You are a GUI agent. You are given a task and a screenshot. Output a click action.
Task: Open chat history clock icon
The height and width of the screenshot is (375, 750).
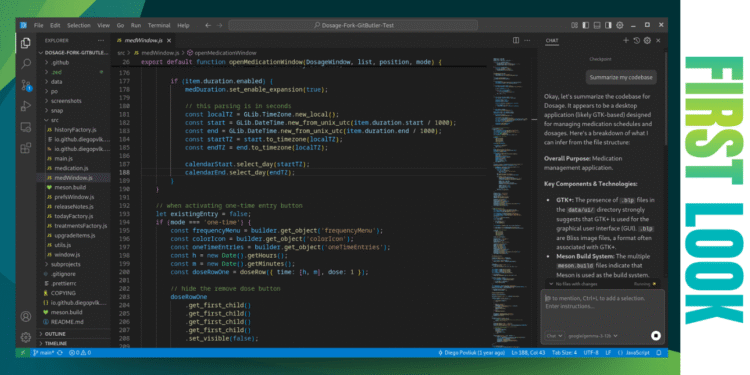[x=637, y=41]
